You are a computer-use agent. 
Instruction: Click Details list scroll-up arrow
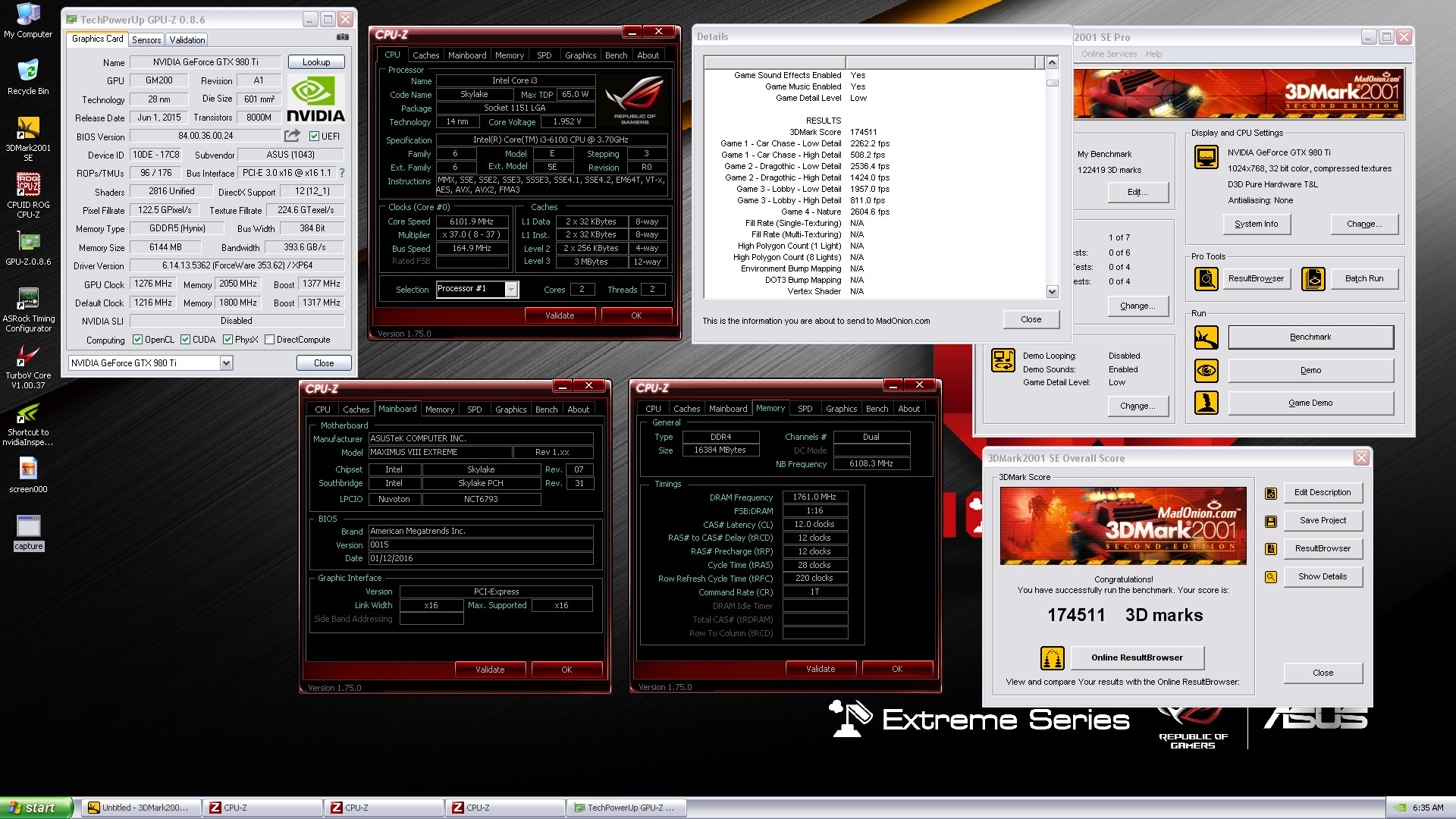tap(1052, 62)
